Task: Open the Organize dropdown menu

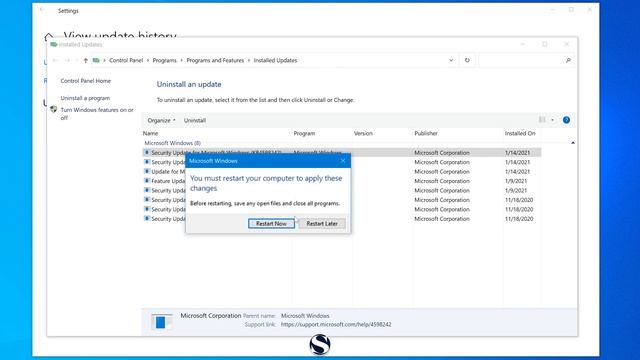Action: point(161,120)
